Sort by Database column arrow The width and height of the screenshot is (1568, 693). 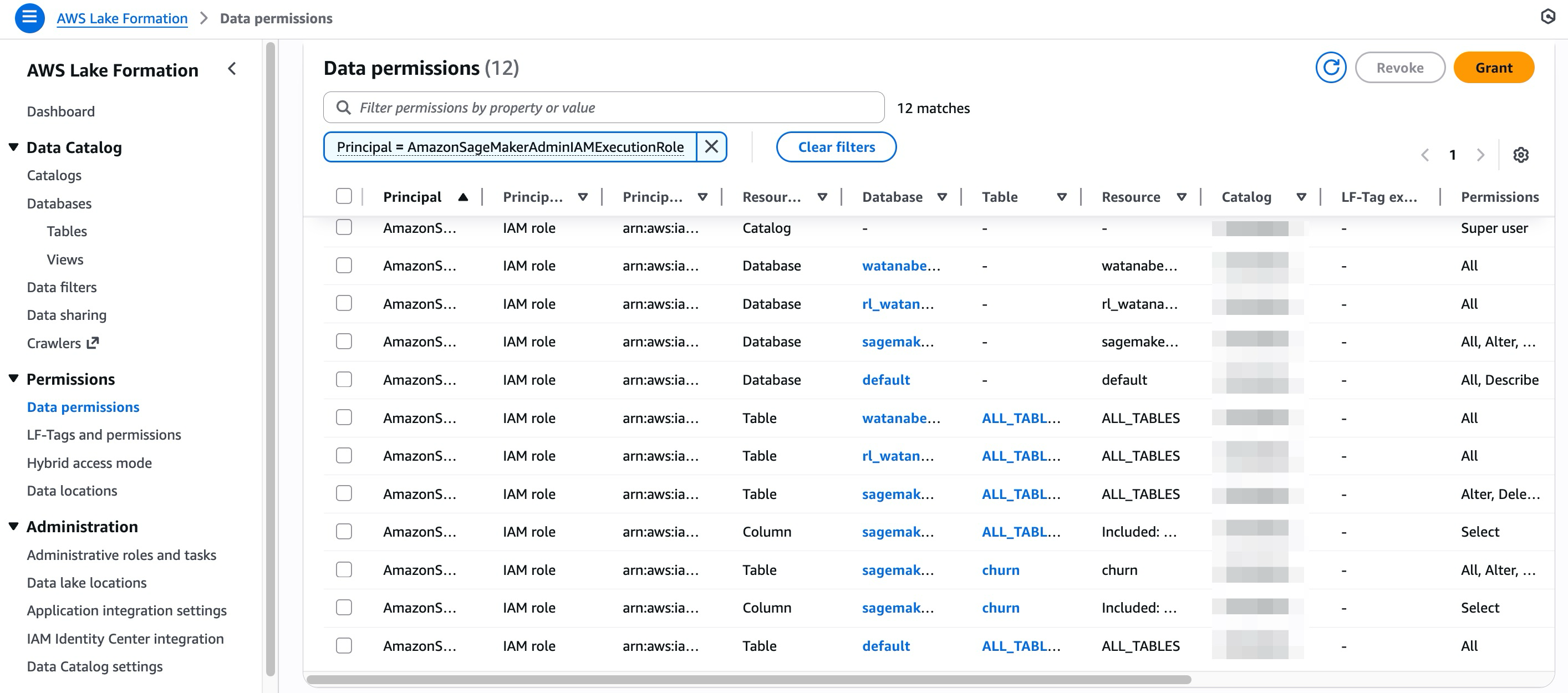pos(941,196)
